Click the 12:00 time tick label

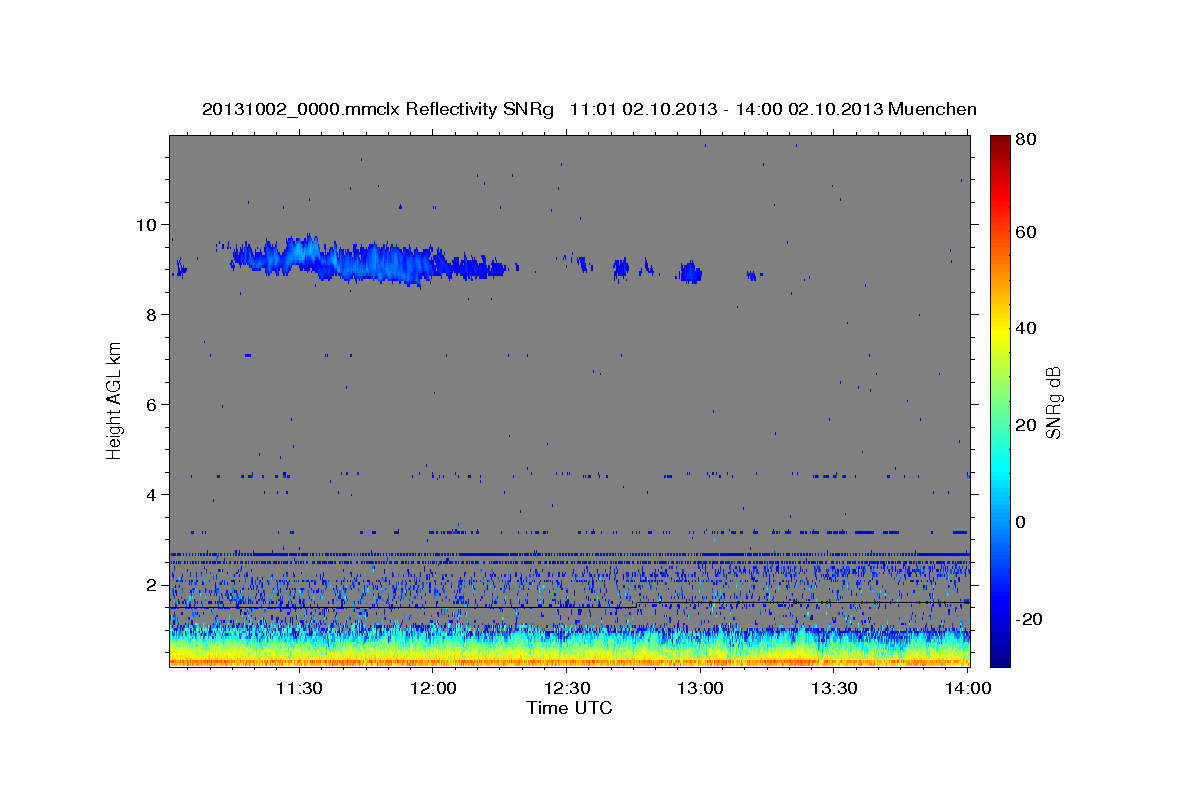coord(433,688)
